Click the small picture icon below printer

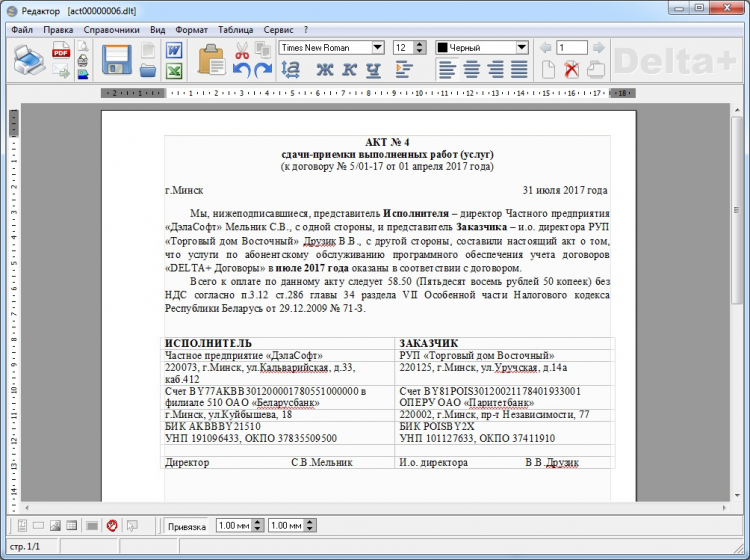pos(83,74)
